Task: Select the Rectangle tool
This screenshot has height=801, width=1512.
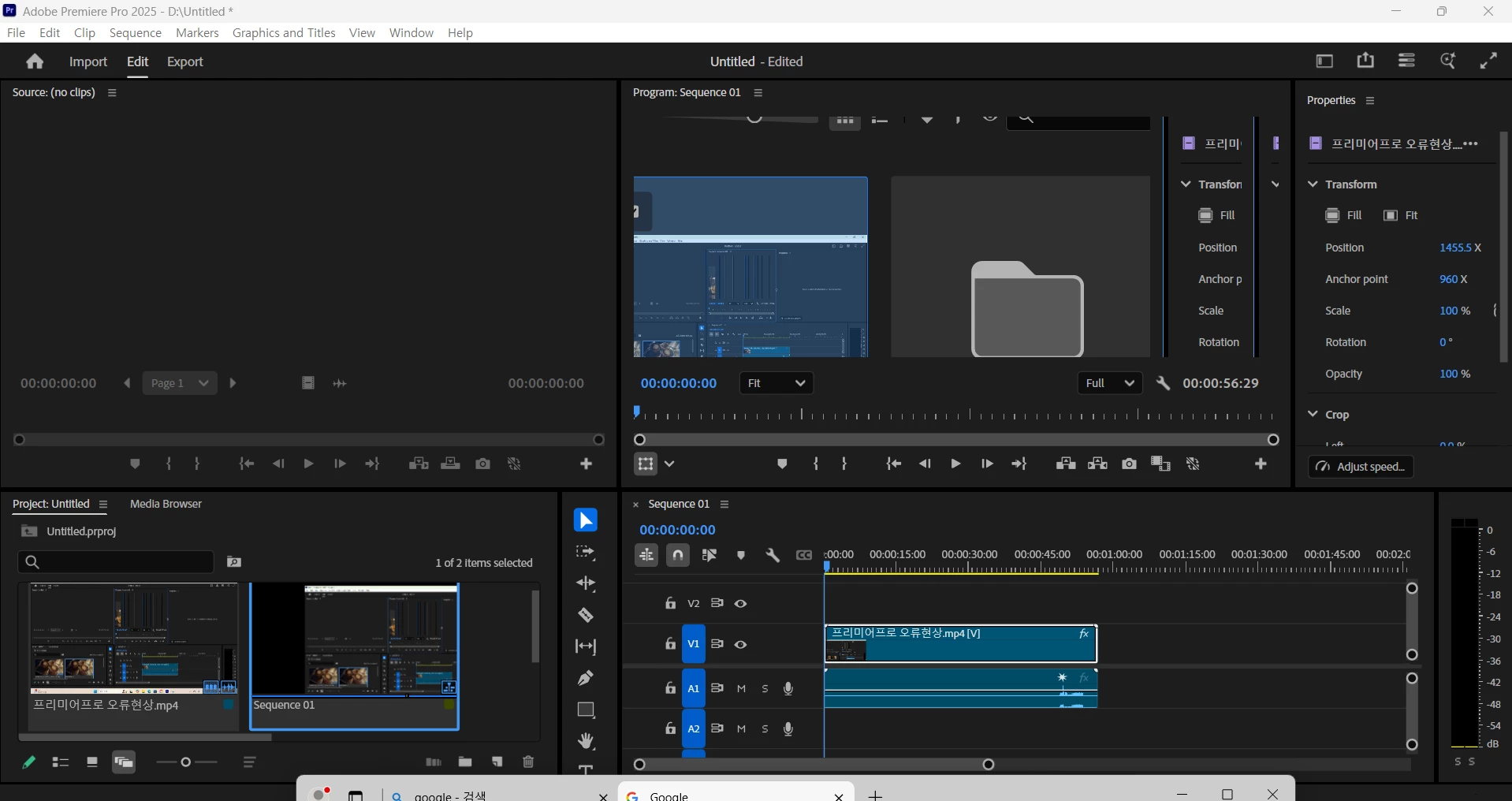Action: [586, 710]
